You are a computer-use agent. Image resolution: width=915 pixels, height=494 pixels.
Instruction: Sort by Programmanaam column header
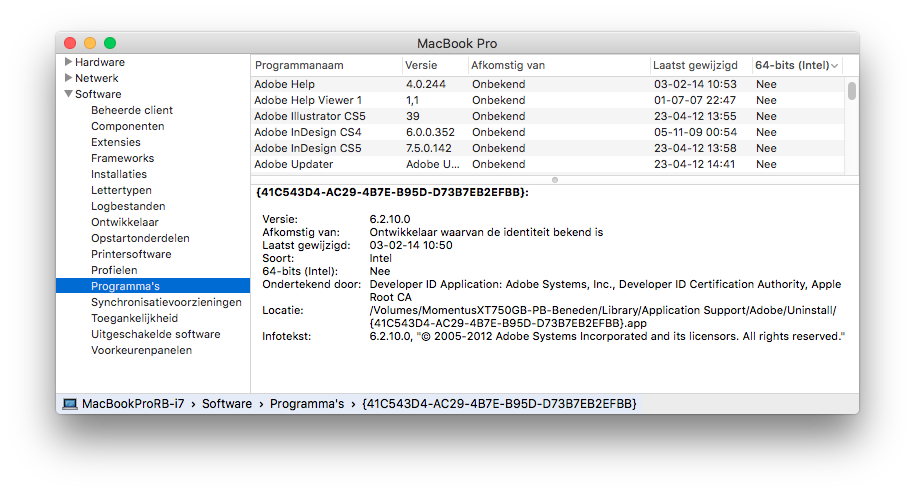pos(326,65)
